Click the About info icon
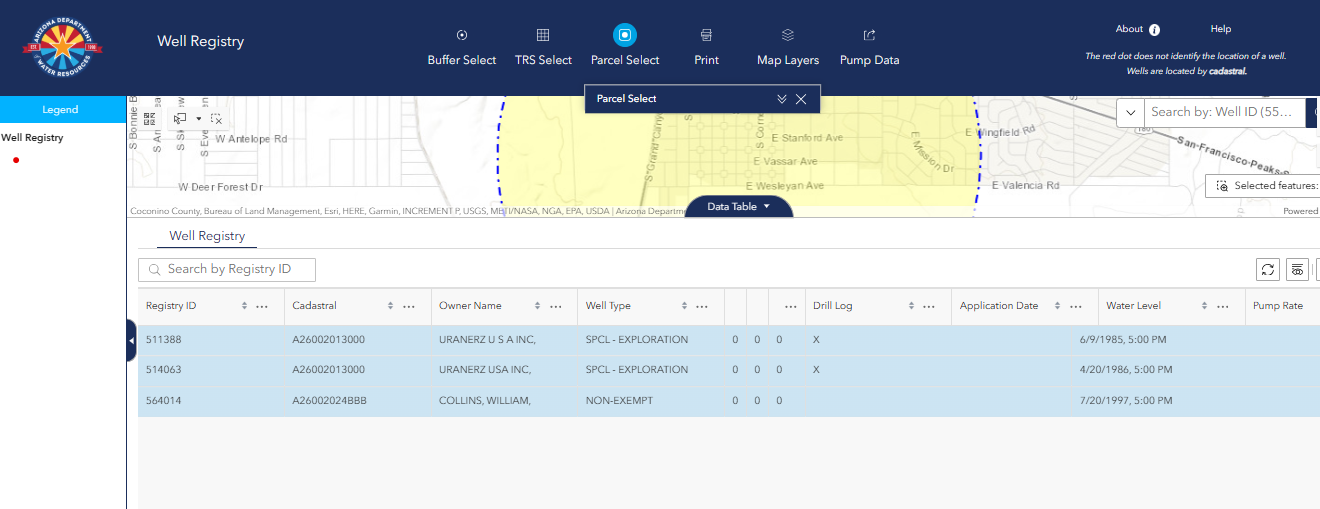 (x=1154, y=30)
